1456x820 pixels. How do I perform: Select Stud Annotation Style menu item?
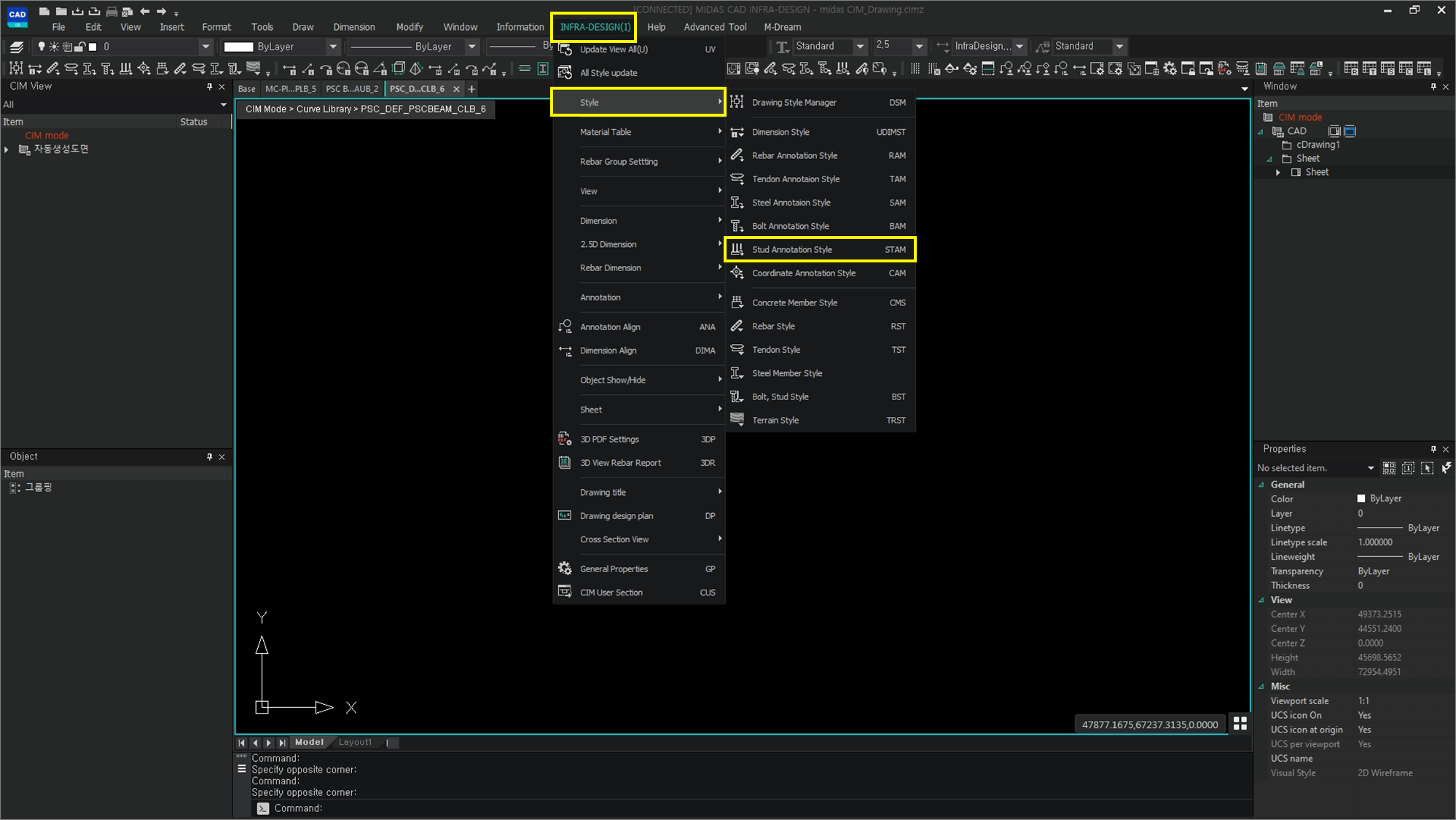tap(820, 249)
